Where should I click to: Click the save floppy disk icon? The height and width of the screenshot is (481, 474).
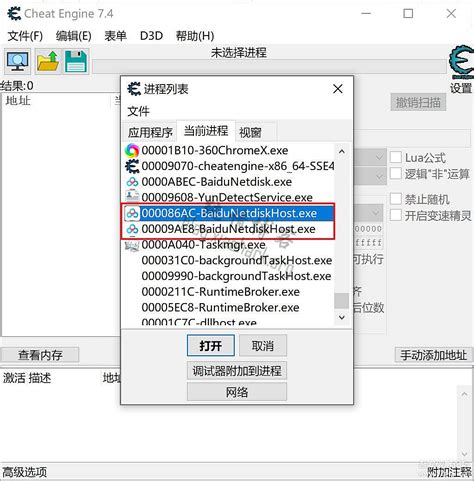[x=76, y=61]
